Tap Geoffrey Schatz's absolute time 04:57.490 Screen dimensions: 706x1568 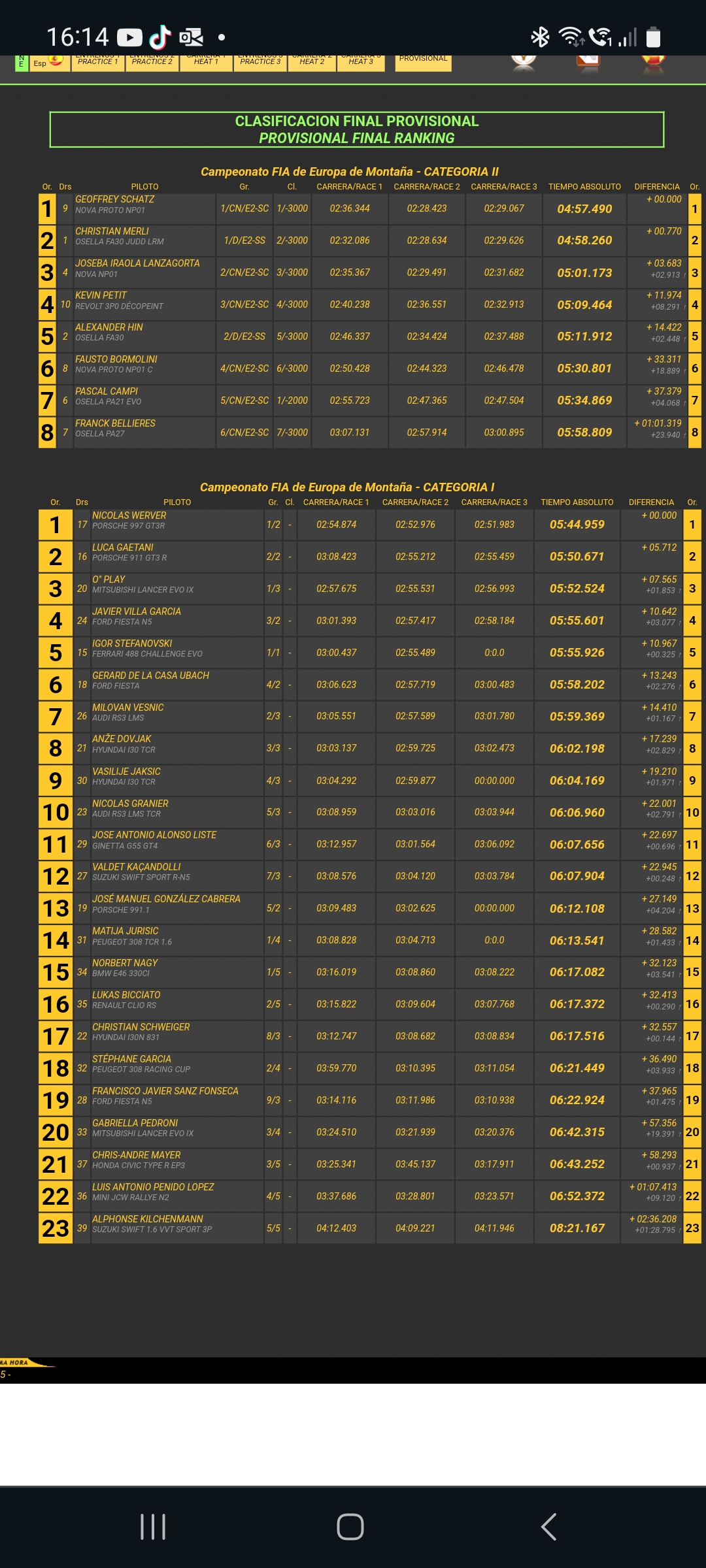click(585, 209)
